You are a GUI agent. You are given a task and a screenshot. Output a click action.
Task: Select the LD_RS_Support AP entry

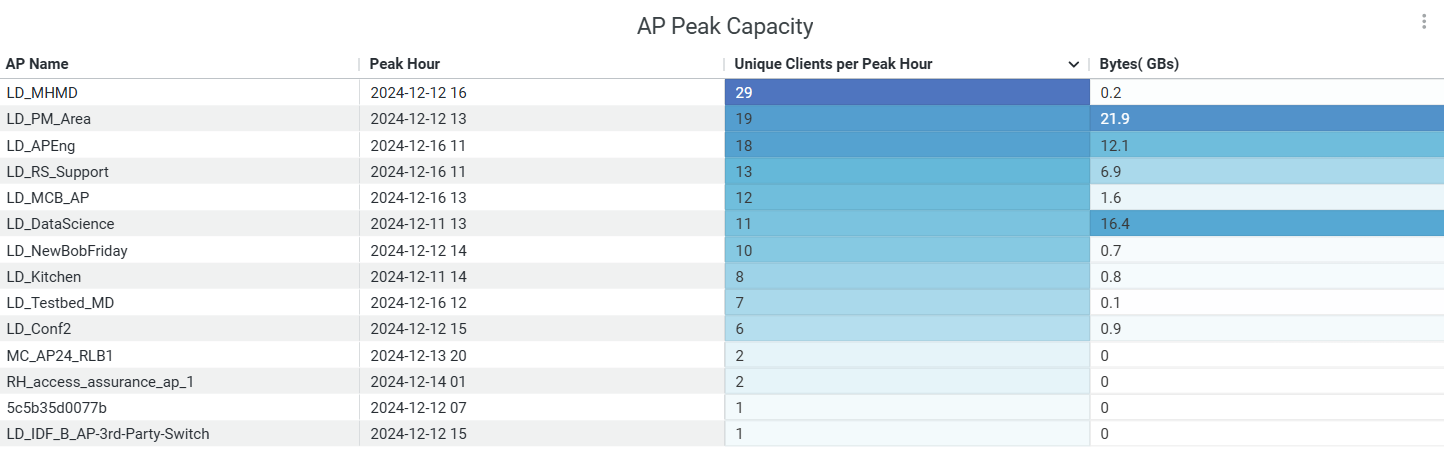(x=58, y=172)
